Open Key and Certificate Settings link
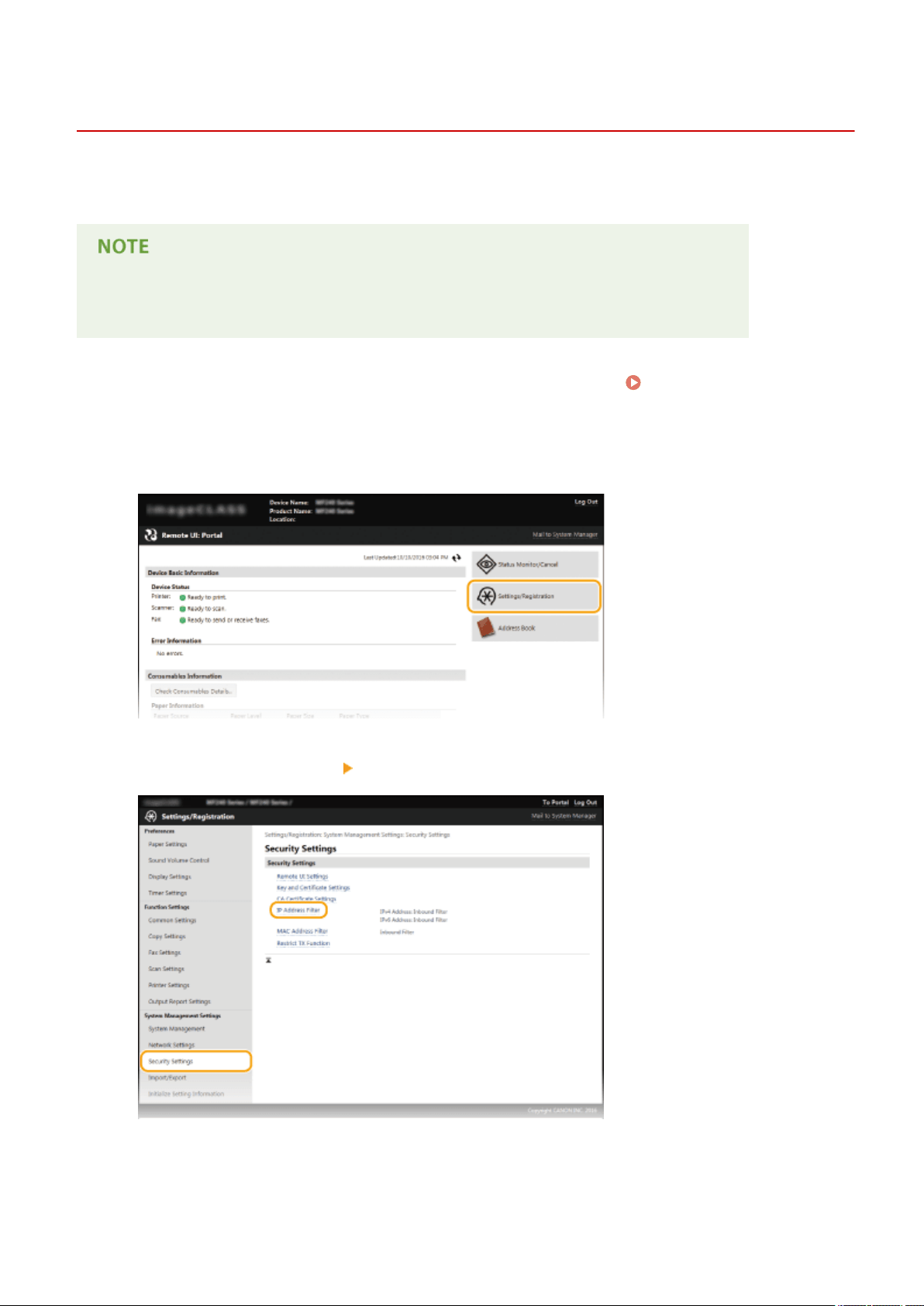 click(313, 887)
